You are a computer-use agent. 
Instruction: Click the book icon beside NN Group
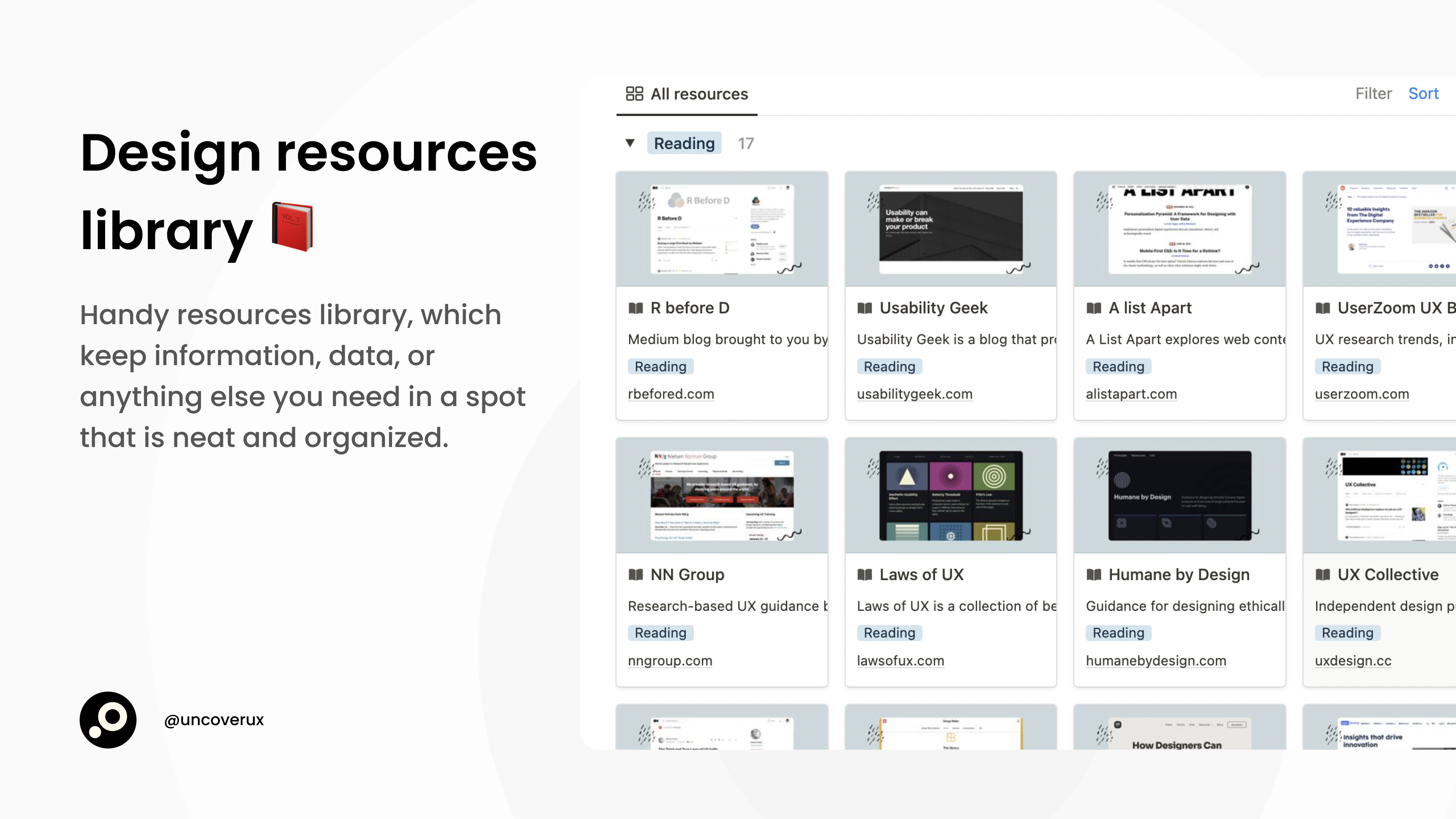(636, 575)
